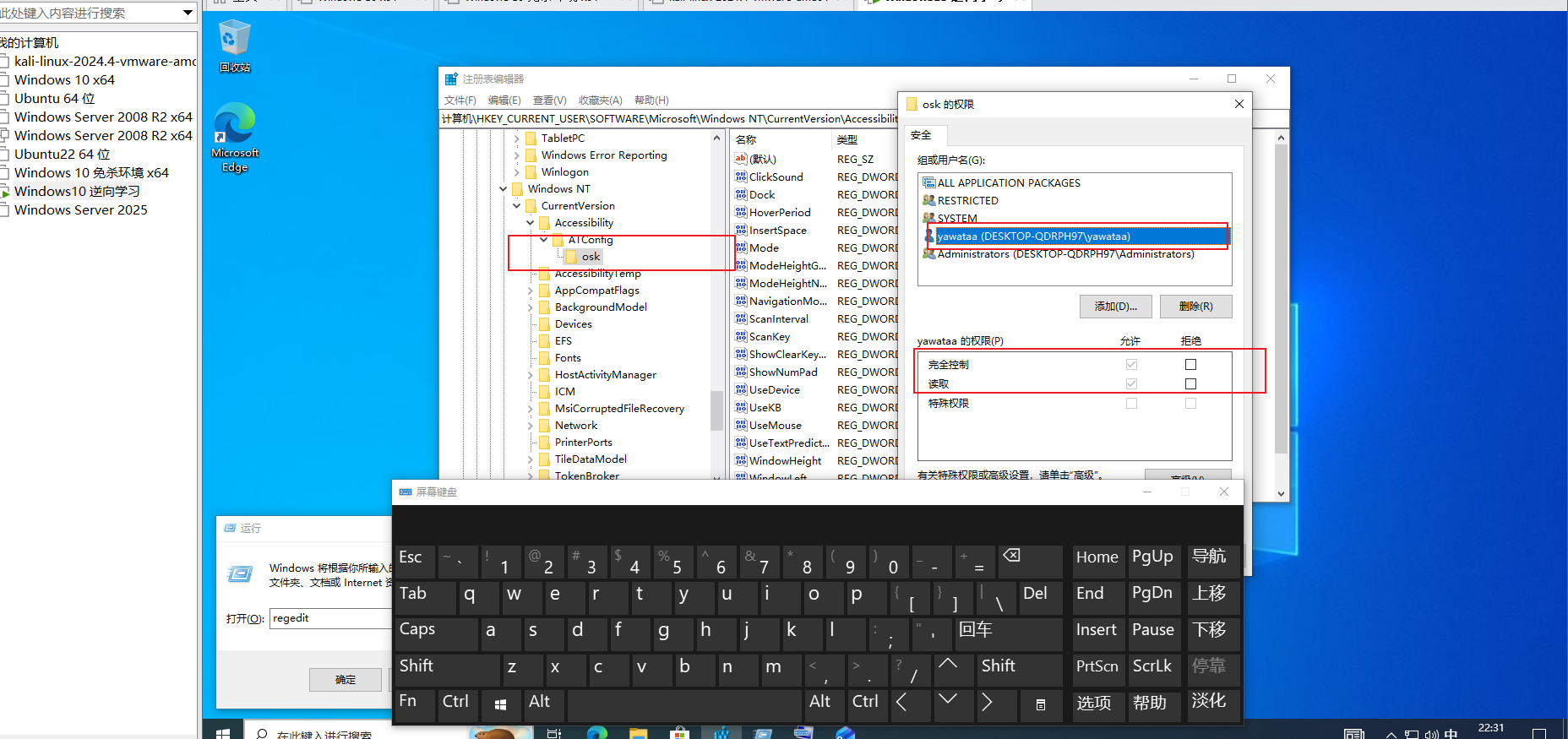Open the 帮助(H) menu in Registry Editor

click(x=651, y=101)
